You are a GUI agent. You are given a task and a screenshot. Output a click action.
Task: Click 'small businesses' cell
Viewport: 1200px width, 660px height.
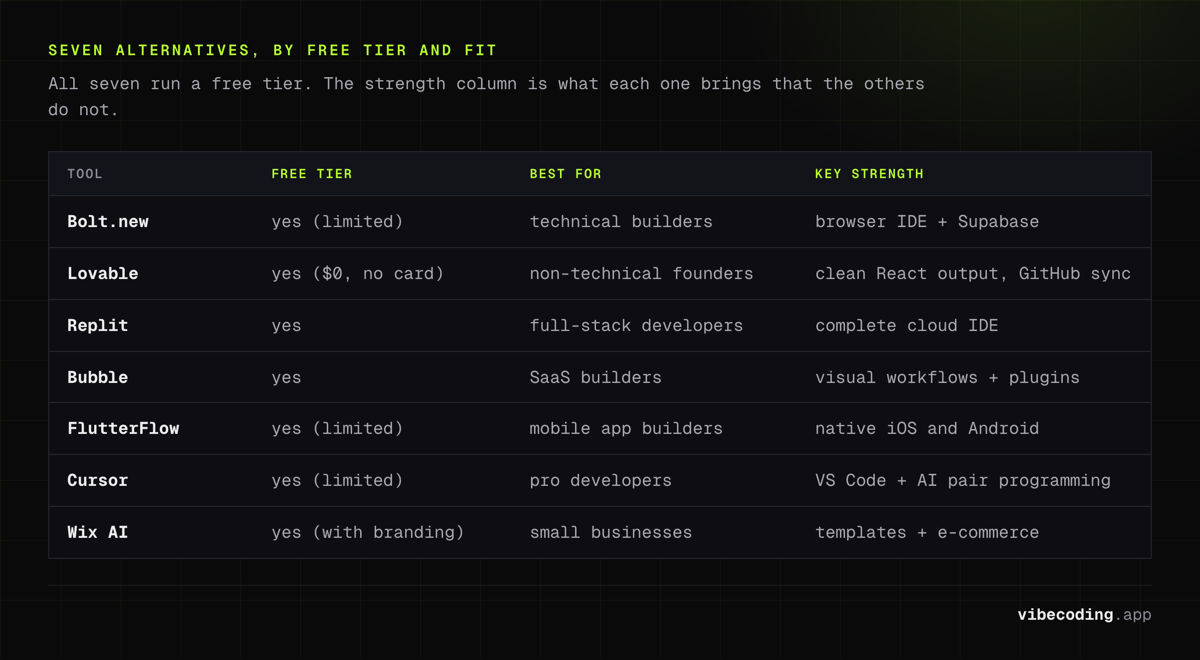coord(611,532)
